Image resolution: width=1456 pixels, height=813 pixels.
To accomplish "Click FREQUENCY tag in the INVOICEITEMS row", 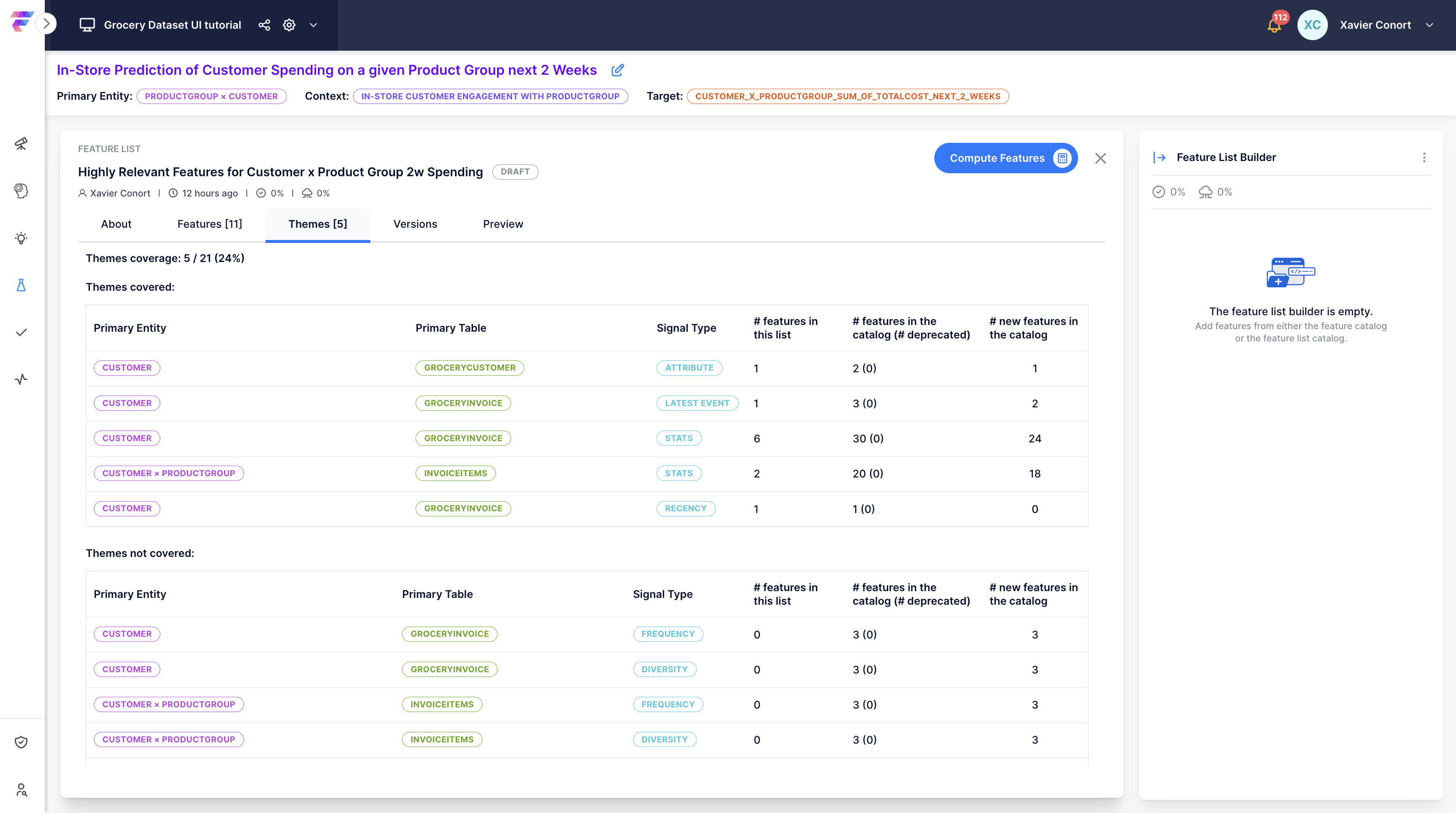I will coord(668,704).
